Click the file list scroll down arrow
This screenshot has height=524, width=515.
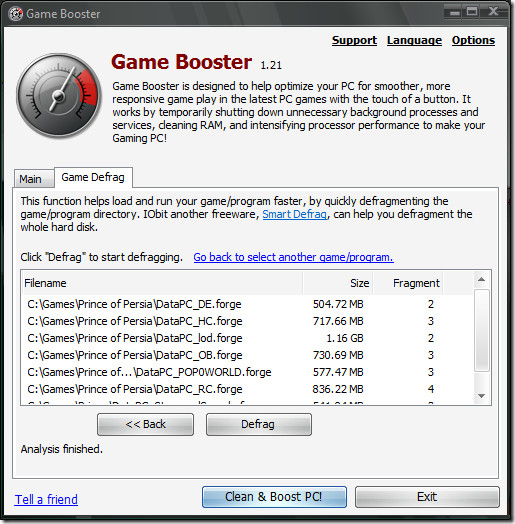481,396
